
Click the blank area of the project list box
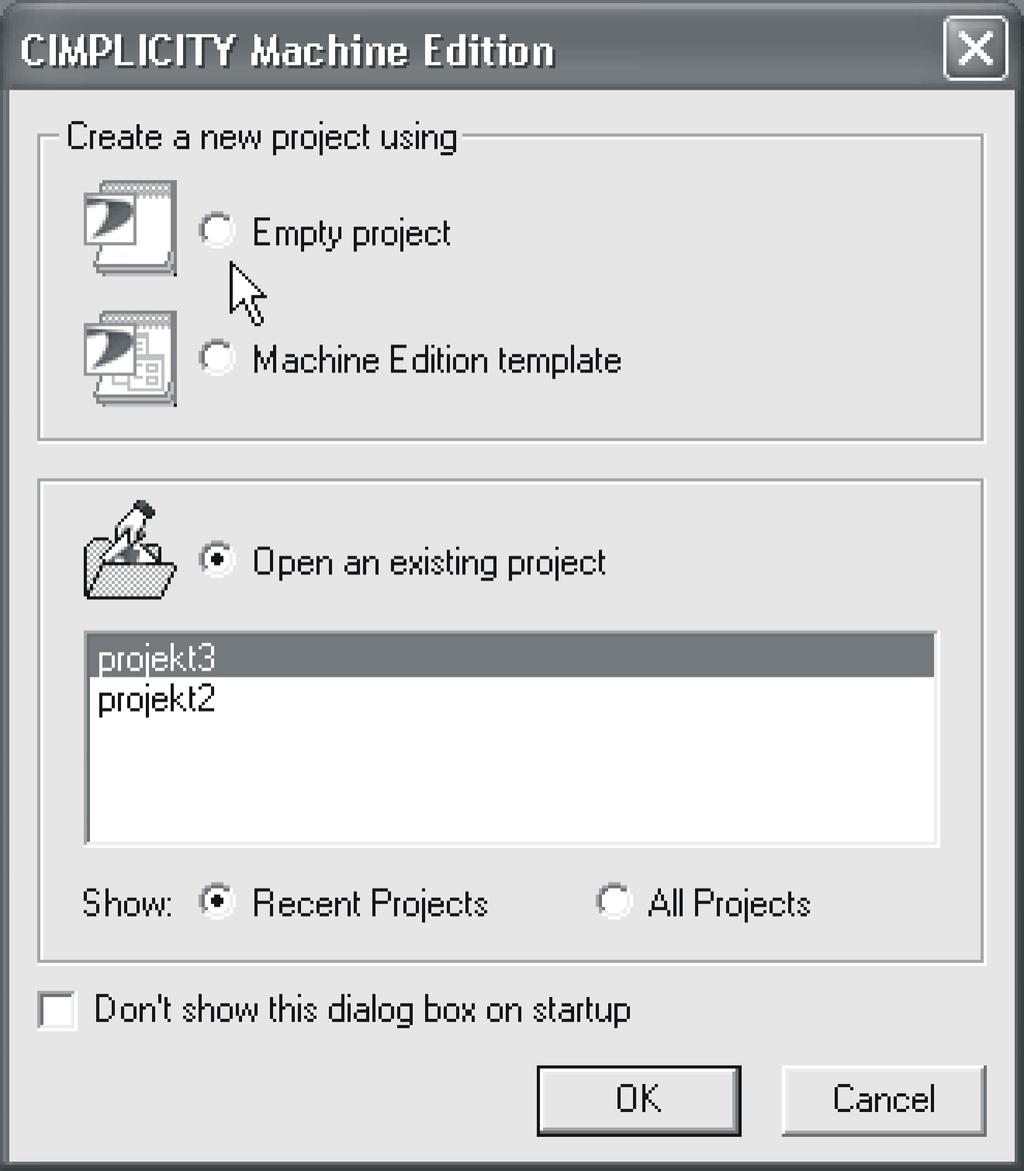512,780
